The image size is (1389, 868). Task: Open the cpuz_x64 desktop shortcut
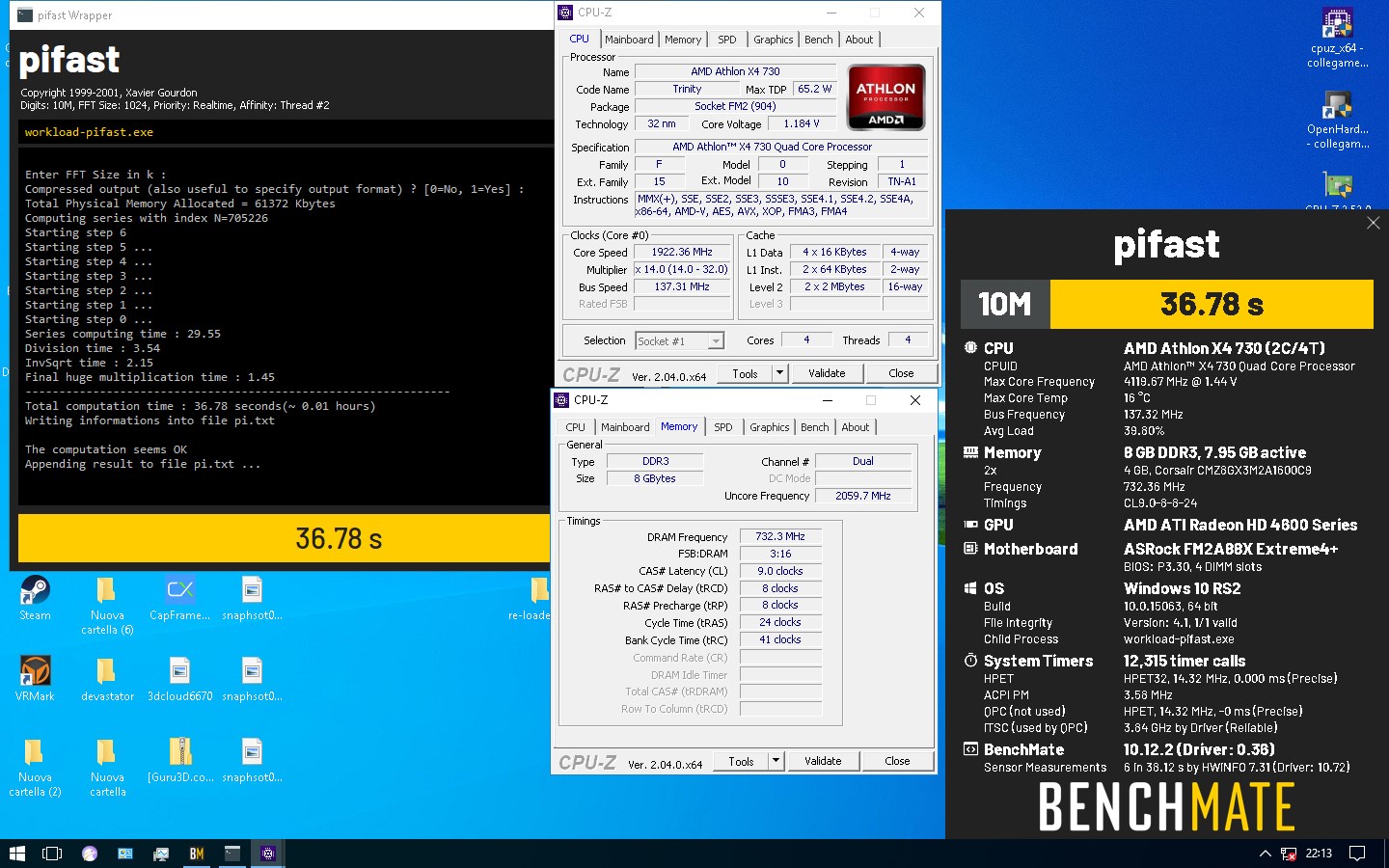tap(1337, 37)
